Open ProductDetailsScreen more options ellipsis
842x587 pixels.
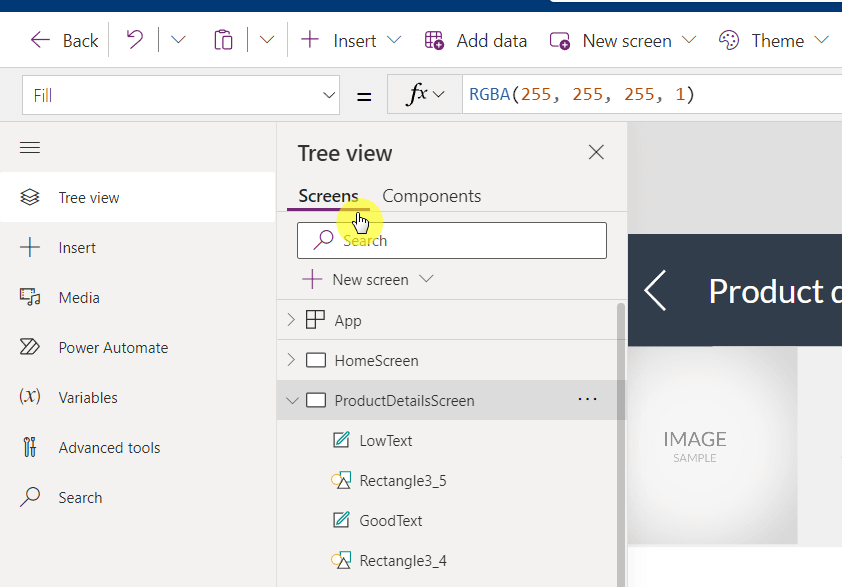click(587, 400)
